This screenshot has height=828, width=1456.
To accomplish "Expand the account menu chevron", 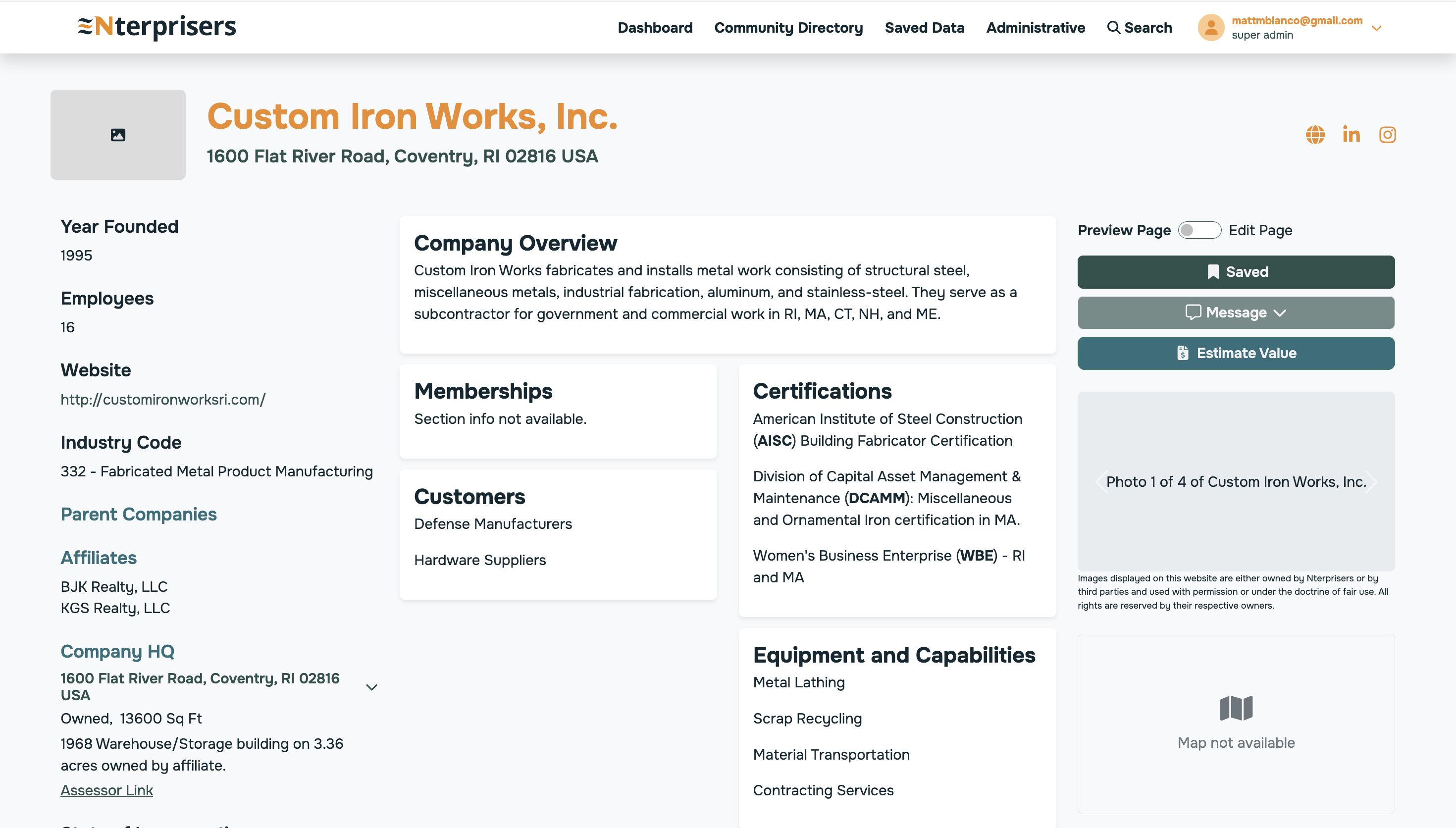I will (x=1376, y=28).
